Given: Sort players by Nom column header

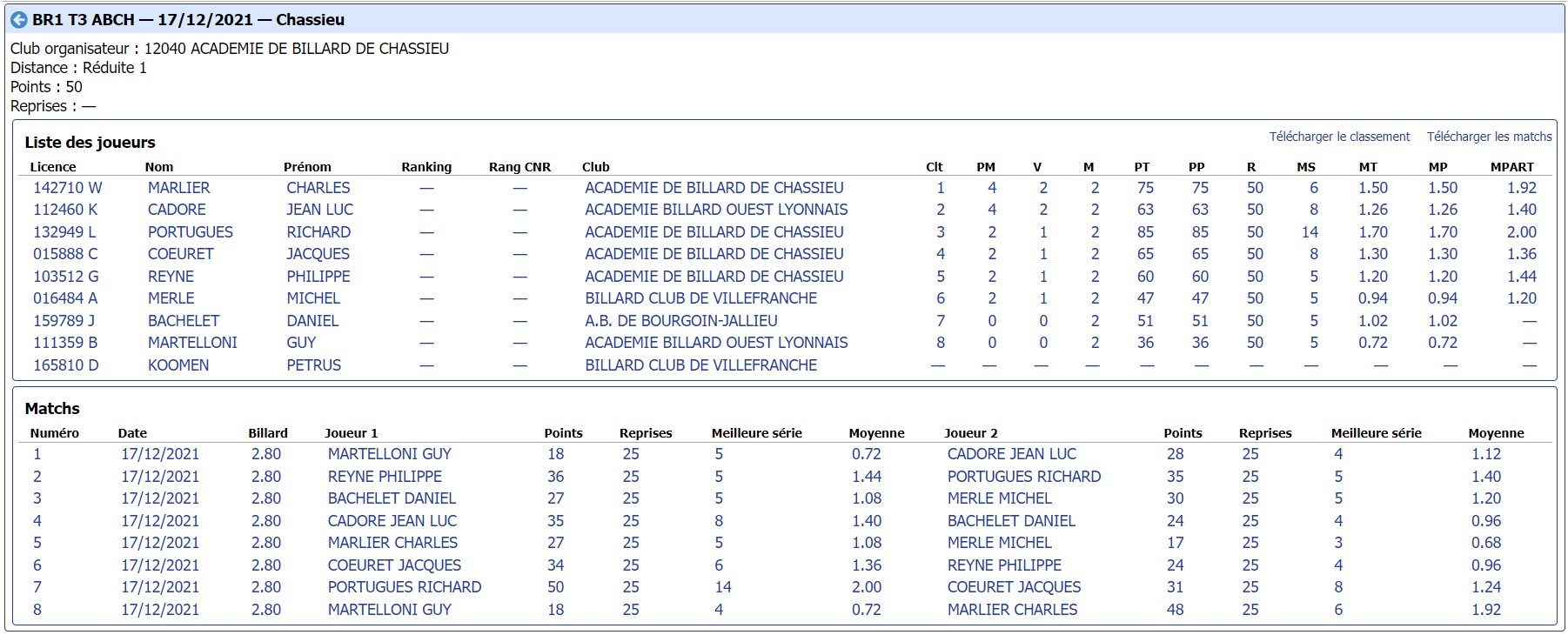Looking at the screenshot, I should [159, 167].
